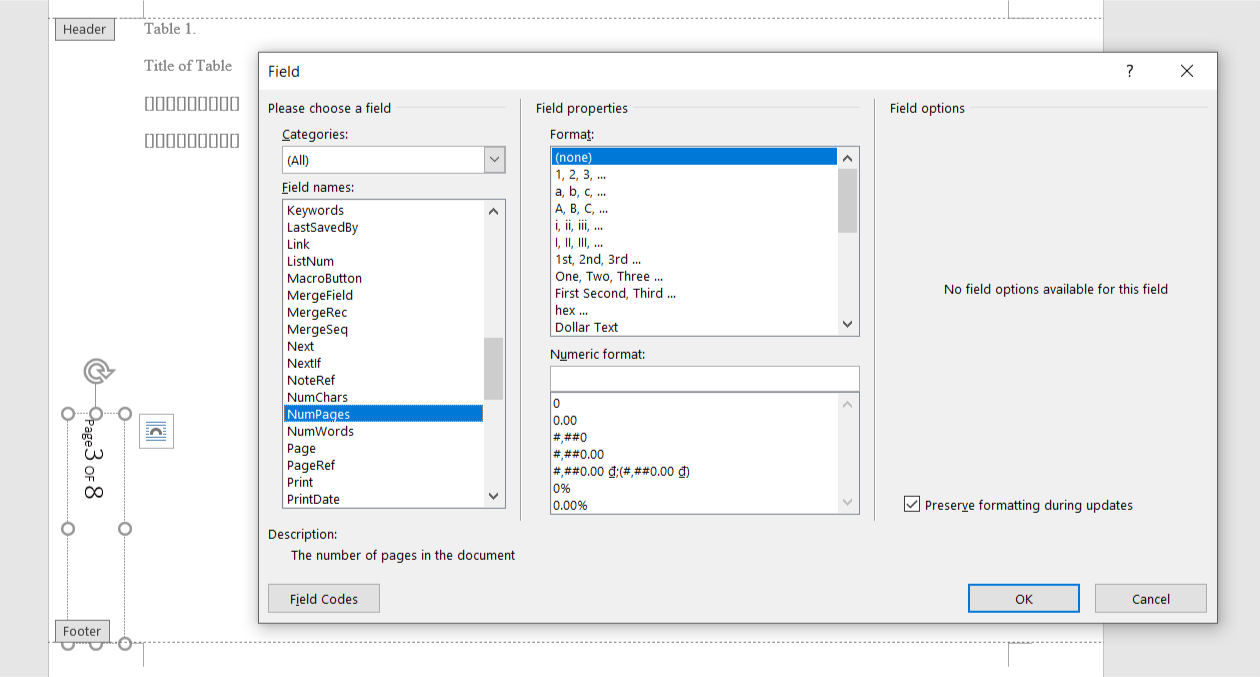Click the Footer tab label in the document
Viewport: 1260px width, 677px height.
point(81,631)
